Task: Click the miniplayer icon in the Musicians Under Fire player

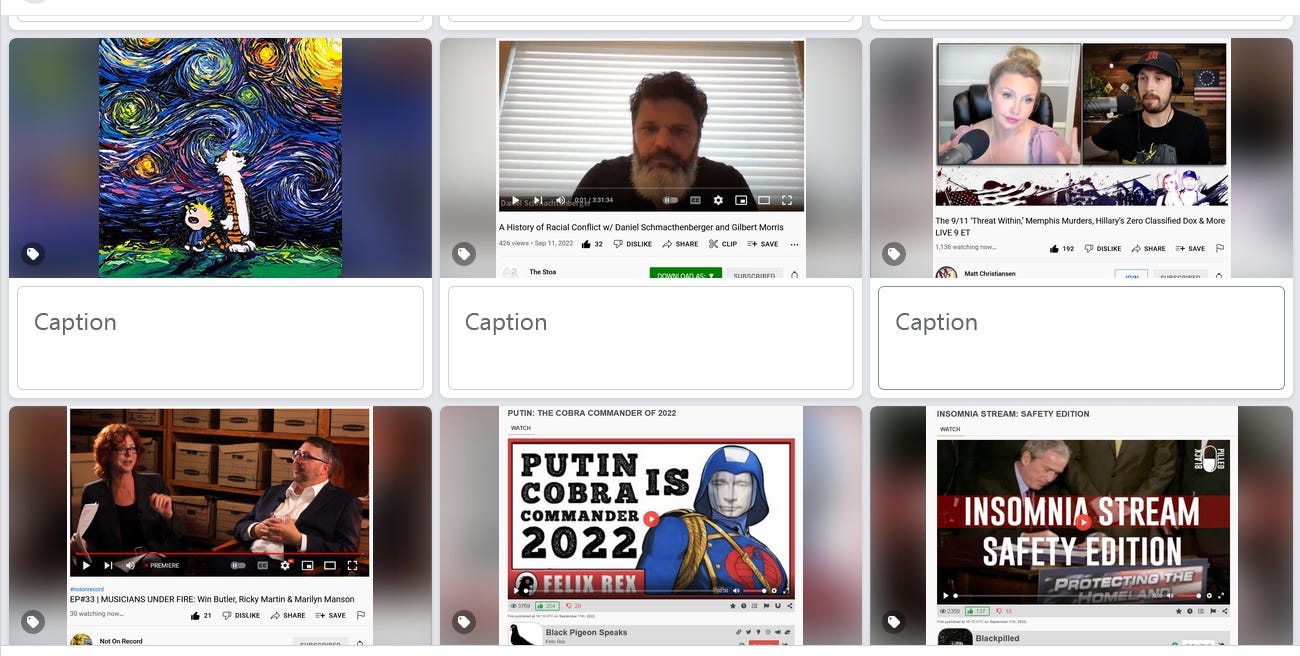Action: click(x=307, y=565)
